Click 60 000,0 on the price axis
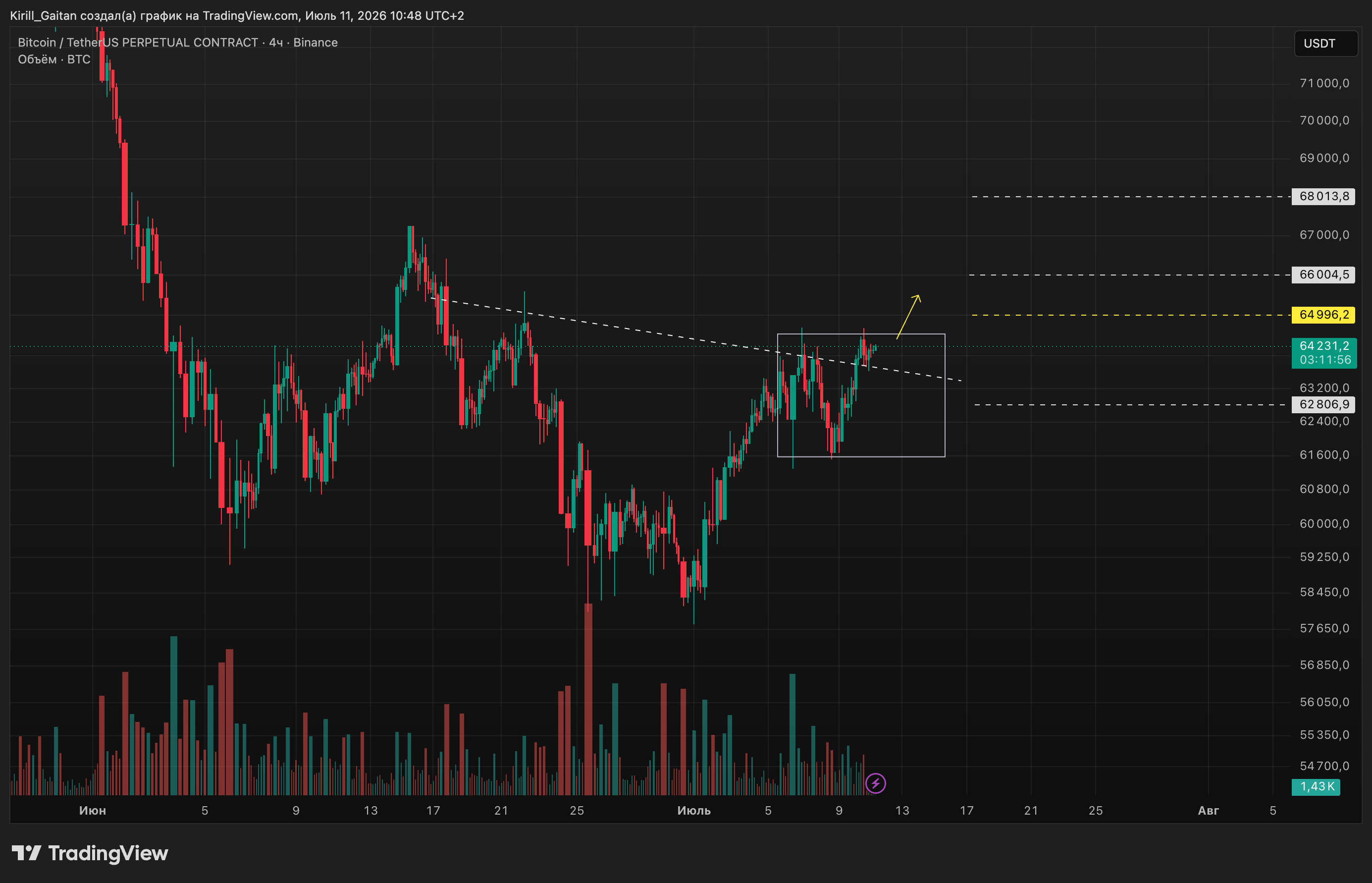 [x=1324, y=524]
